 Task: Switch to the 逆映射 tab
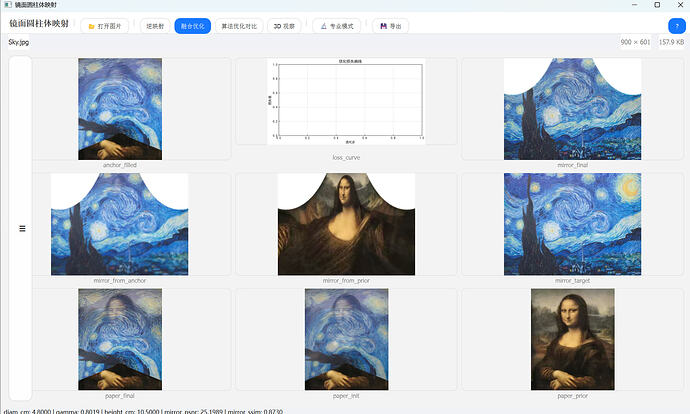[x=155, y=26]
